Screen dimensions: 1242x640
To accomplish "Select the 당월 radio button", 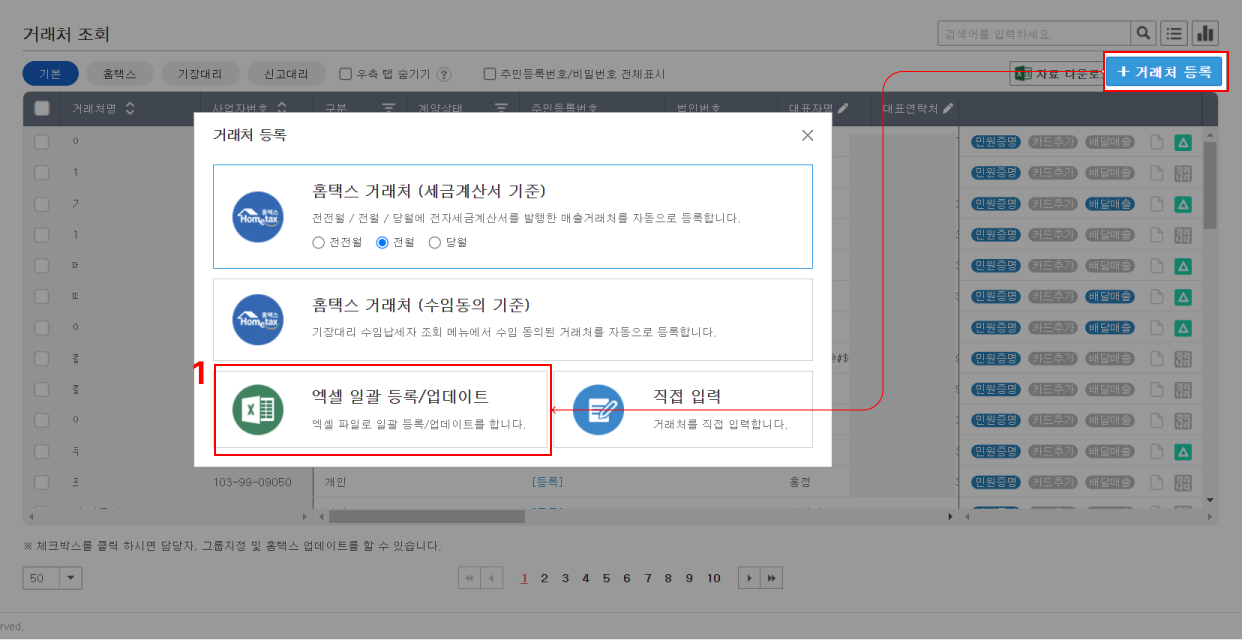I will coord(434,242).
